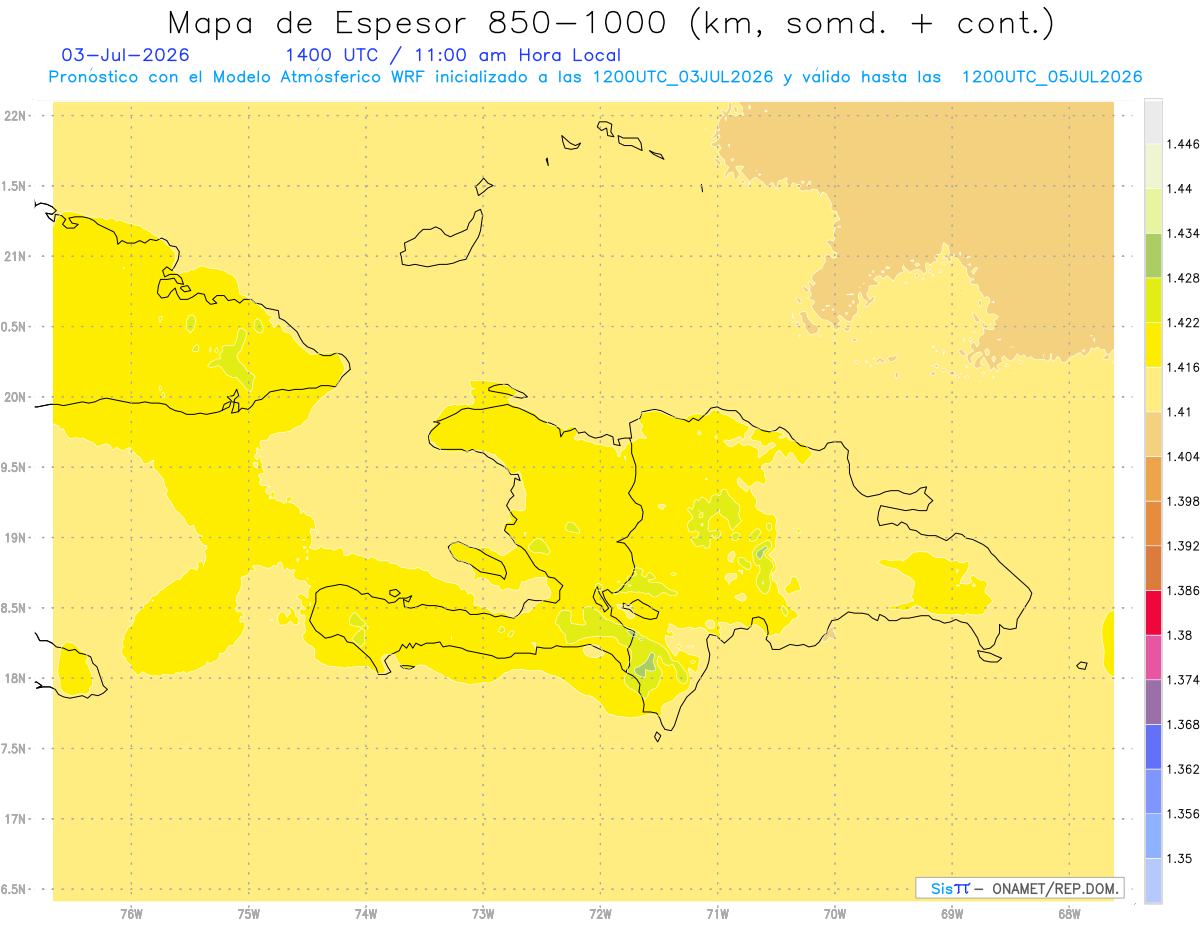
Task: Pick the bright yellow colorbar segment between 1.416 and 1.422
Action: point(1153,344)
